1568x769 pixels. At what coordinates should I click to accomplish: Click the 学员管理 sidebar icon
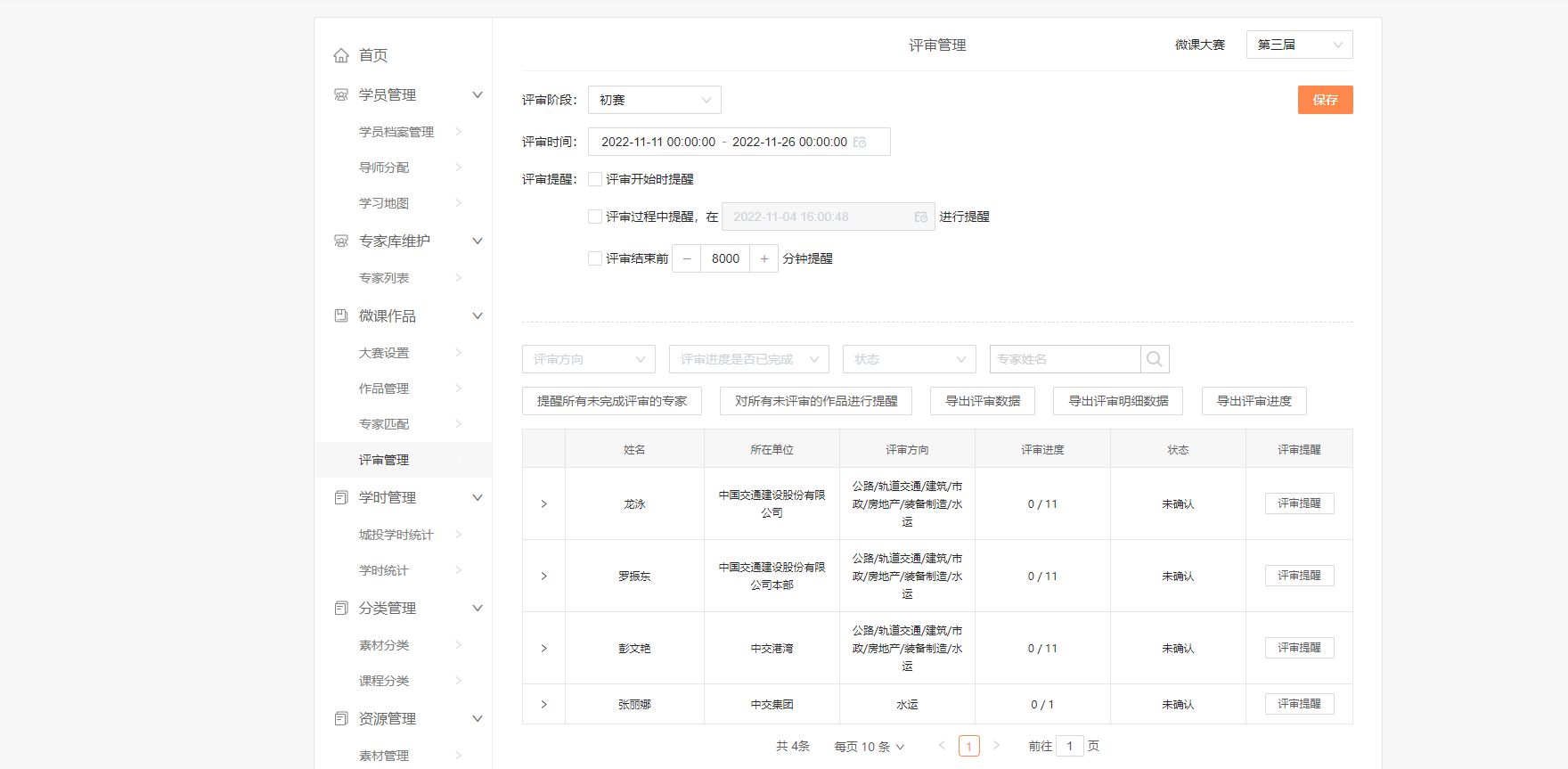[341, 94]
